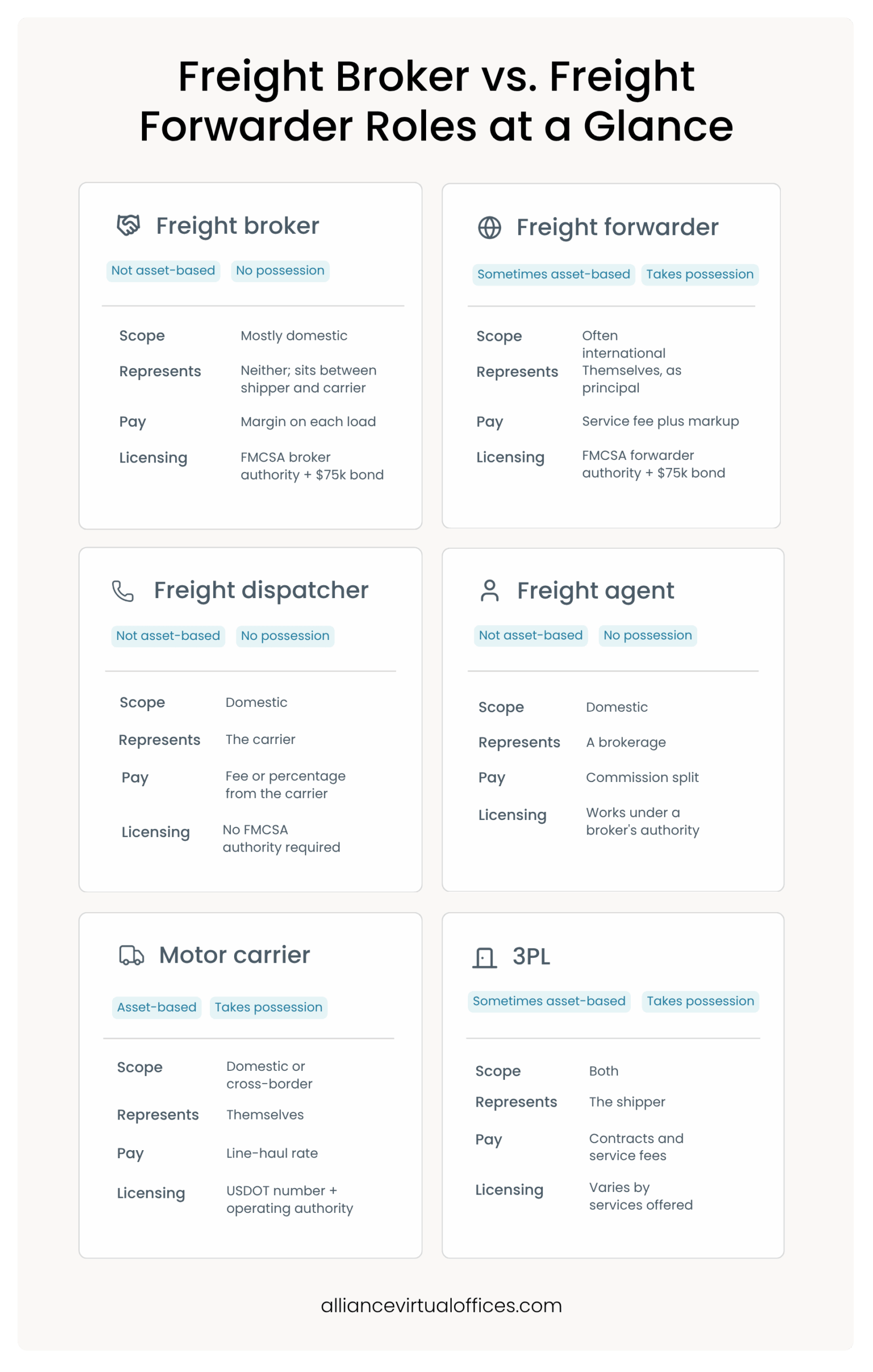
Task: Click 'USDOT number + operating authority' text
Action: [289, 1199]
